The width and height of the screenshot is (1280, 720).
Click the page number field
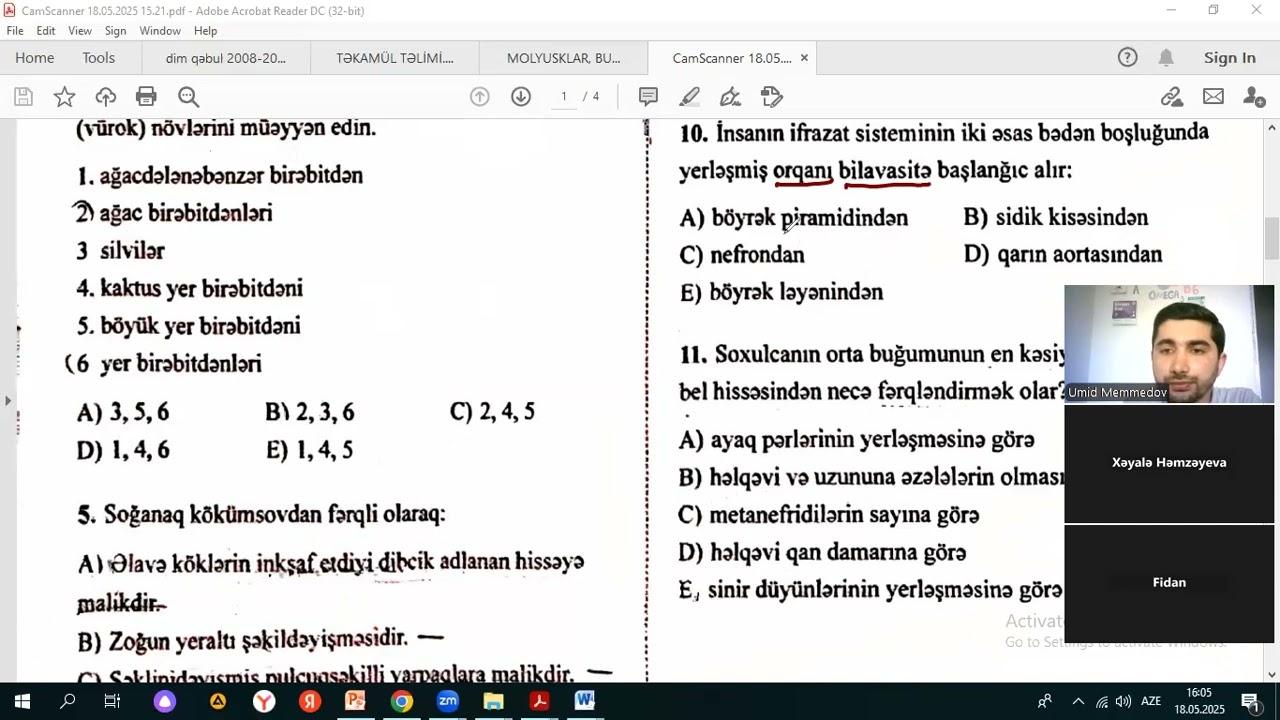tap(564, 97)
